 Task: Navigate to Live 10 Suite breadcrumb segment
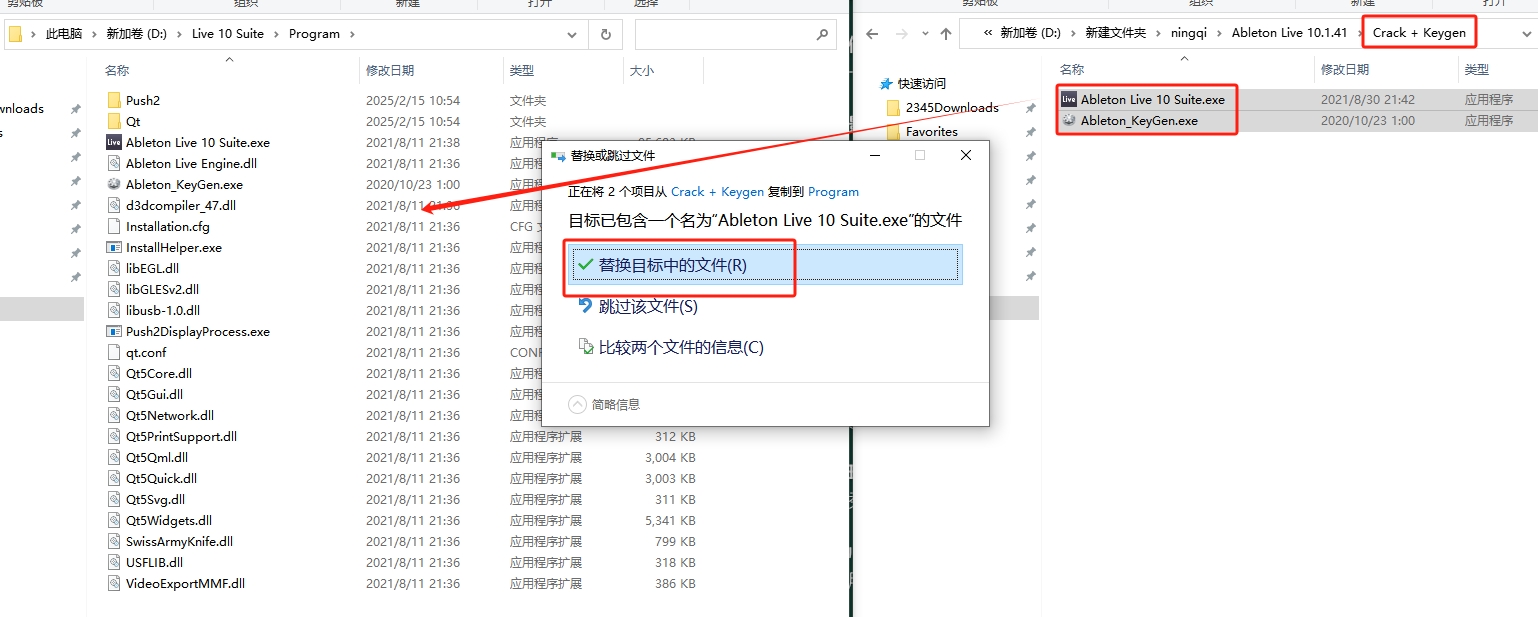[x=228, y=34]
